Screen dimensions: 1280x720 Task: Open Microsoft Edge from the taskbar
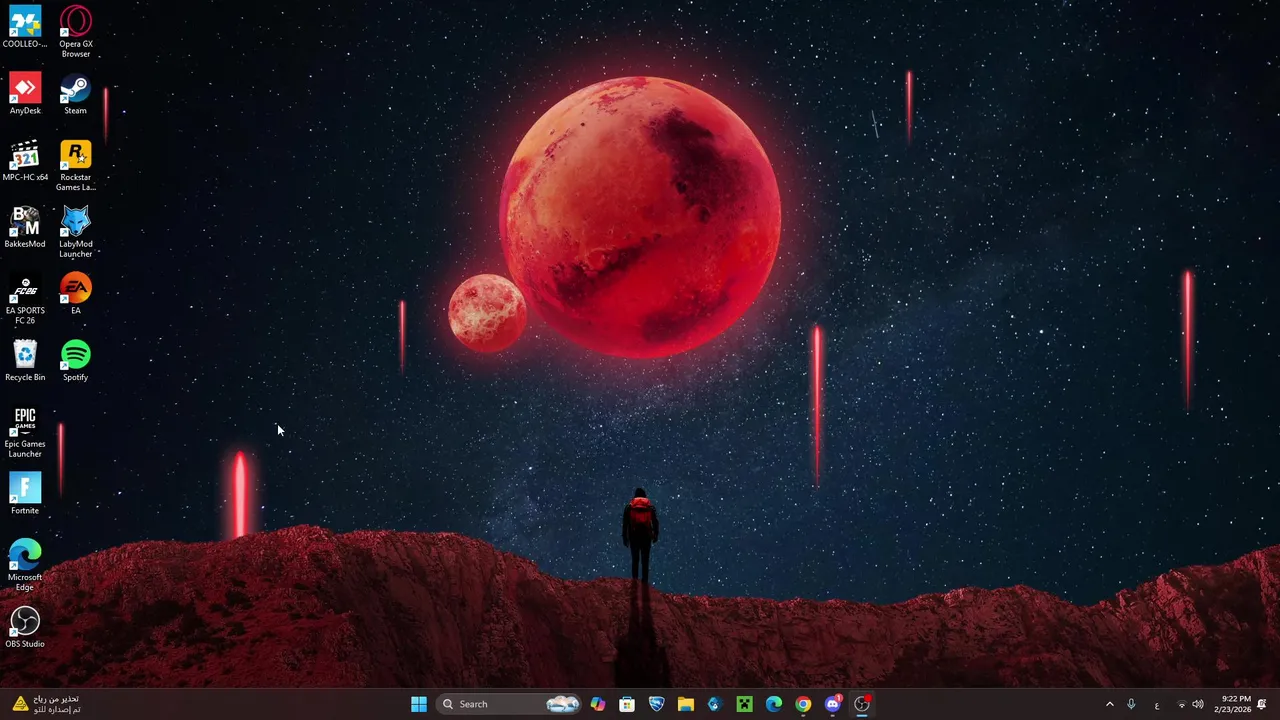774,704
